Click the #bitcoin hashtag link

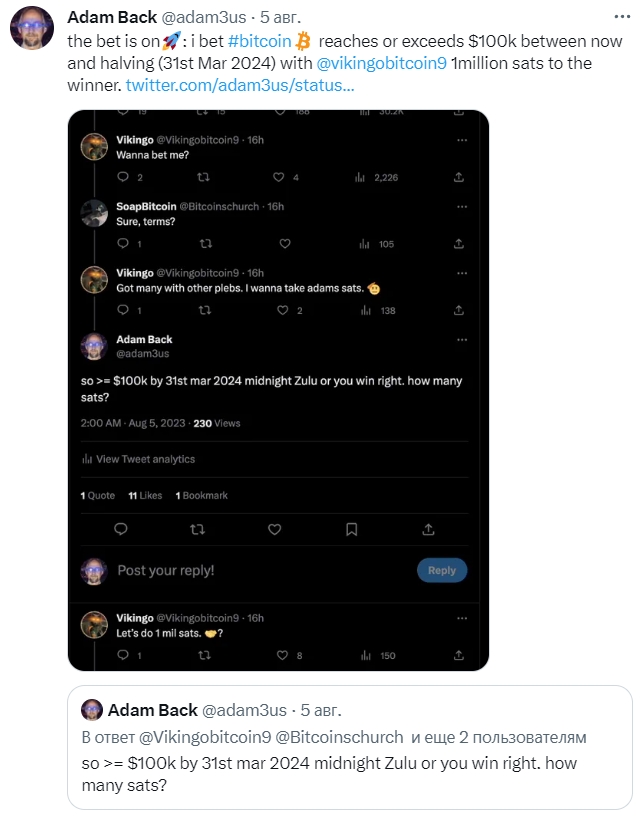click(260, 41)
